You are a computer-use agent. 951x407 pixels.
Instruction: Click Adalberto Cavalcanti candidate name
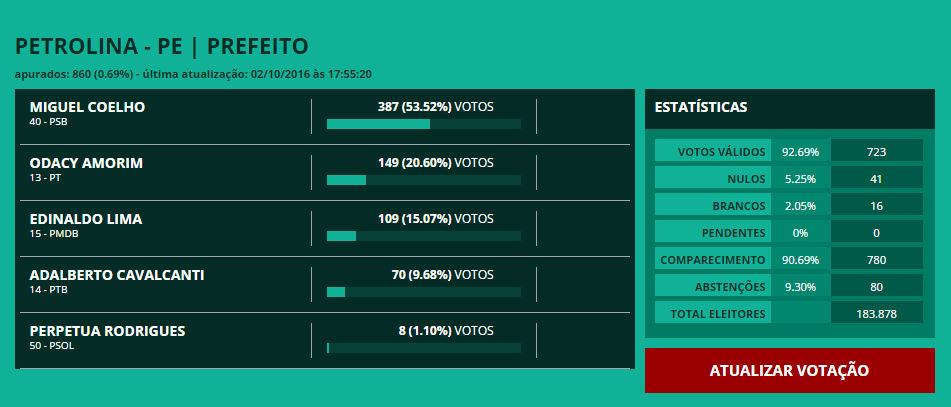click(116, 275)
